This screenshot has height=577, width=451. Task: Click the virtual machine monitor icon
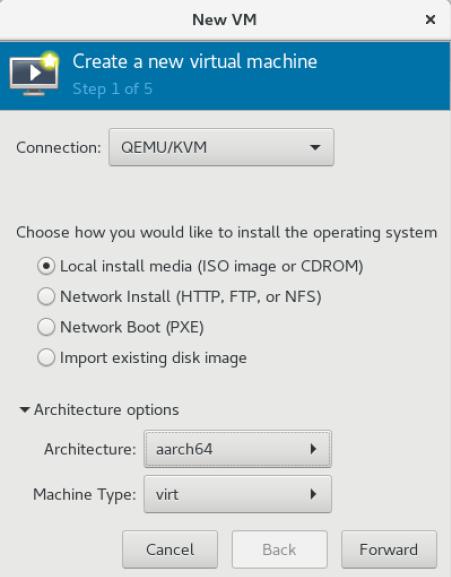click(x=34, y=74)
